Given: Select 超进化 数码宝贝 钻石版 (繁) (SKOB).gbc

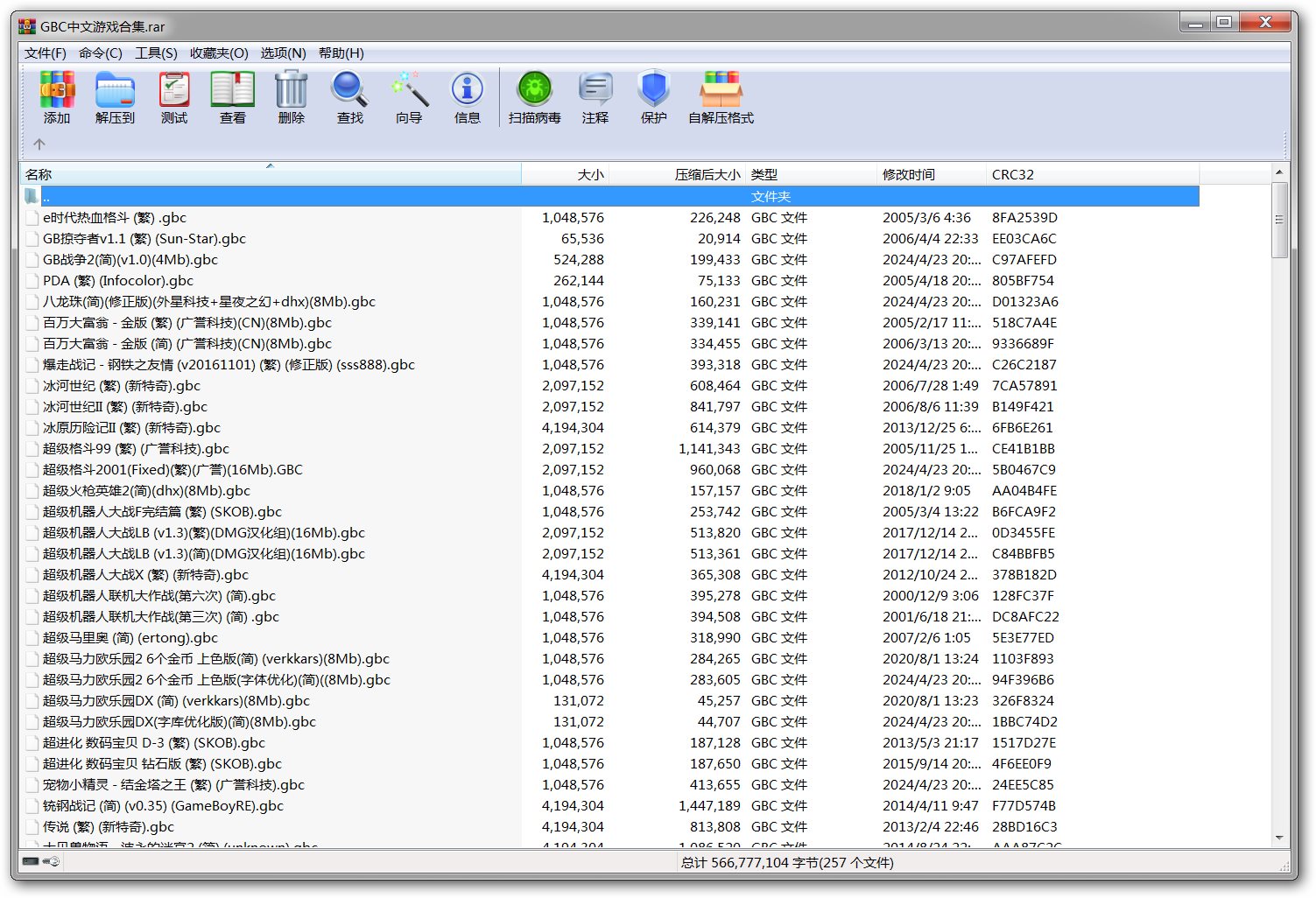Looking at the screenshot, I should [x=162, y=764].
